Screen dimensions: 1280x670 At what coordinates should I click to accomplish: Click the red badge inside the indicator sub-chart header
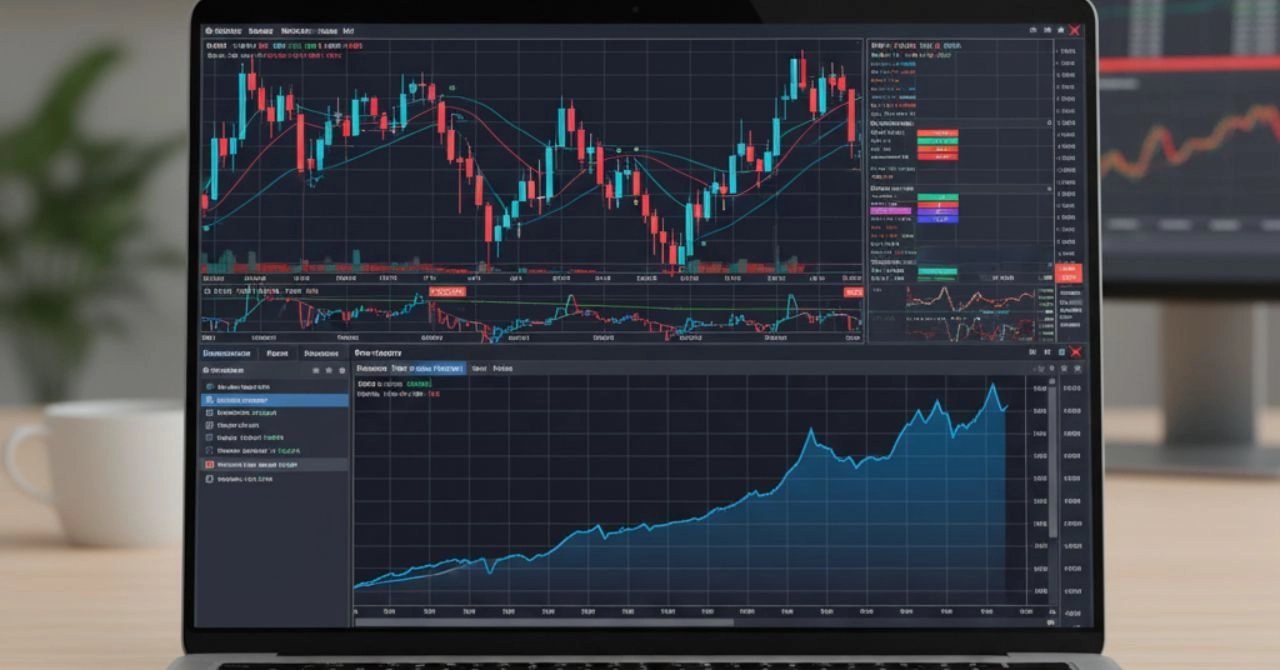click(447, 291)
